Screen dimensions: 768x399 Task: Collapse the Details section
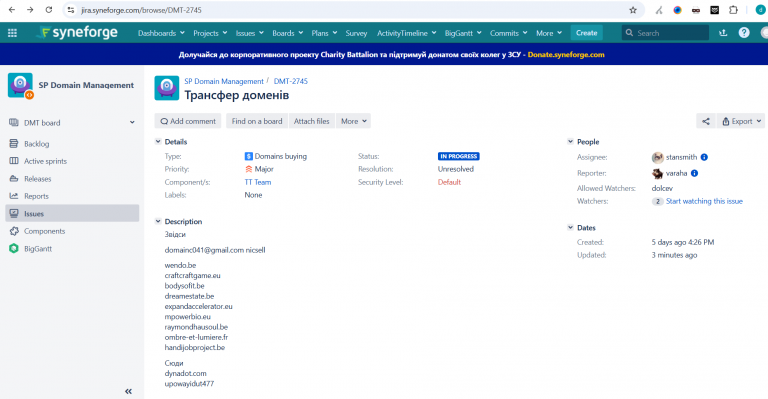pyautogui.click(x=158, y=141)
